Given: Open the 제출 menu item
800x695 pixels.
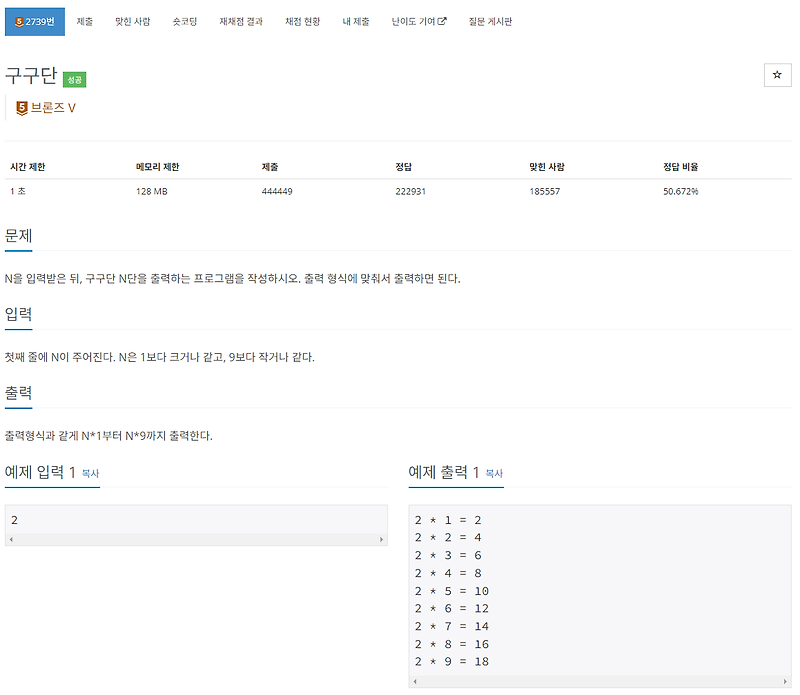Looking at the screenshot, I should 84,21.
